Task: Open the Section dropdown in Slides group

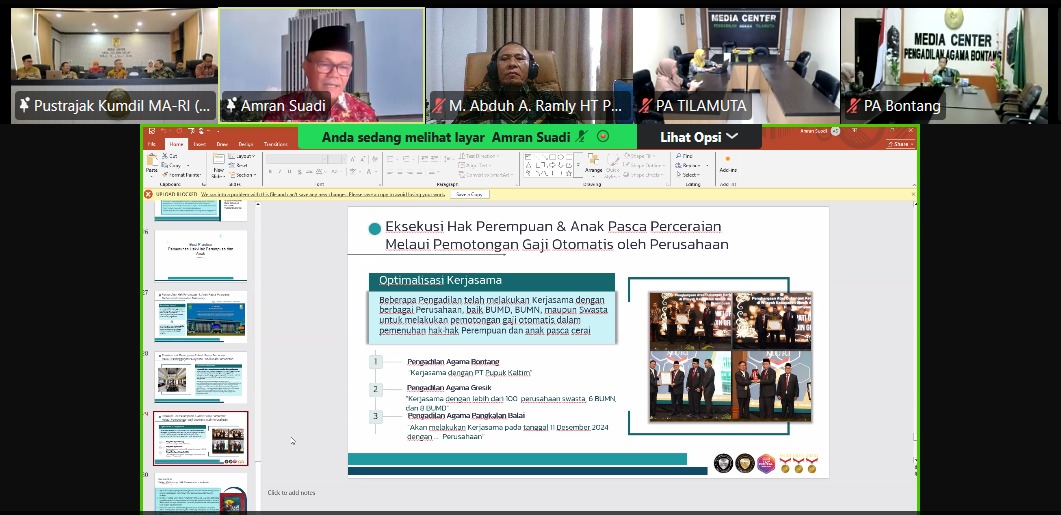Action: [x=242, y=175]
